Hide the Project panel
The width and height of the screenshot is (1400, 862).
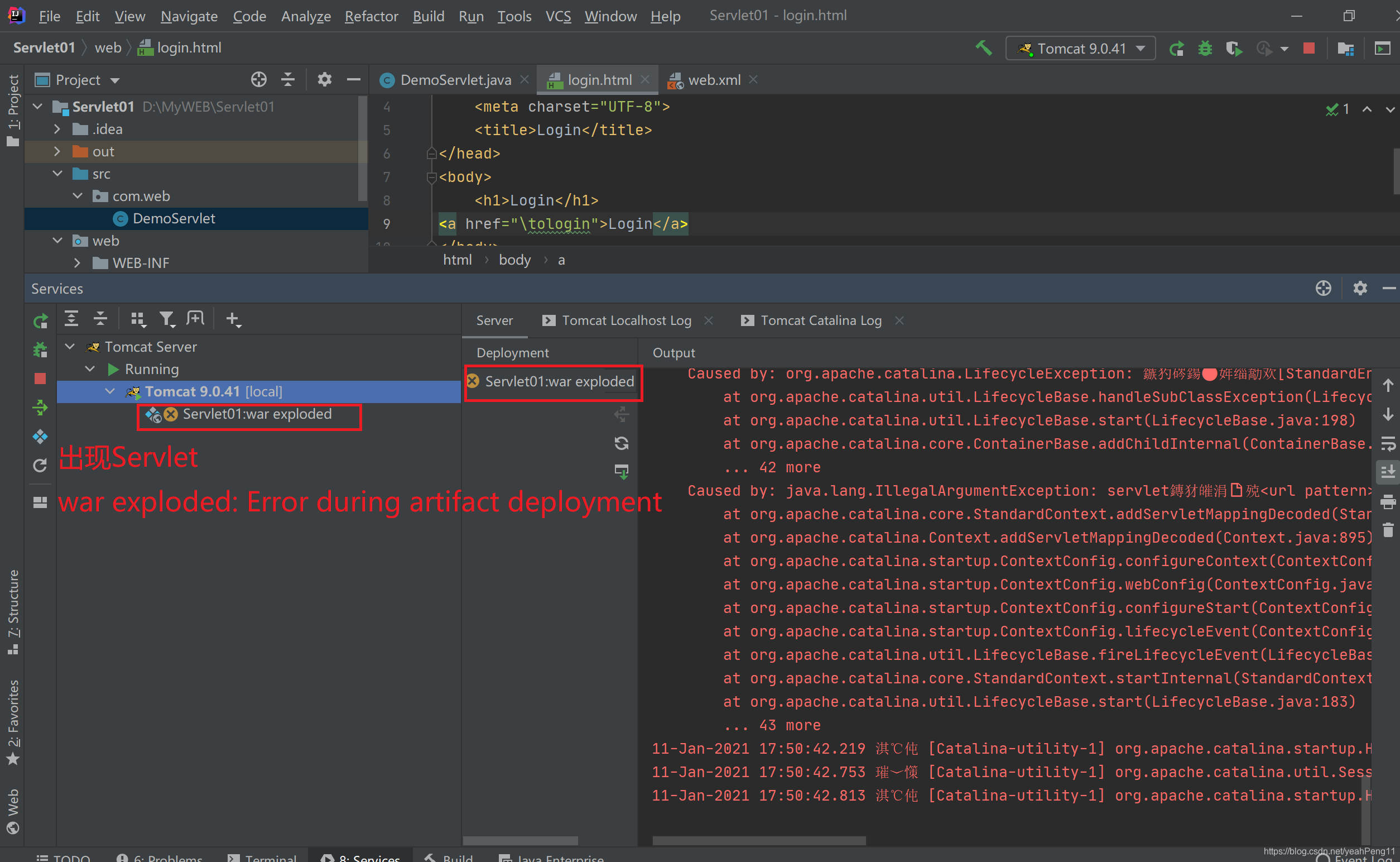point(353,79)
